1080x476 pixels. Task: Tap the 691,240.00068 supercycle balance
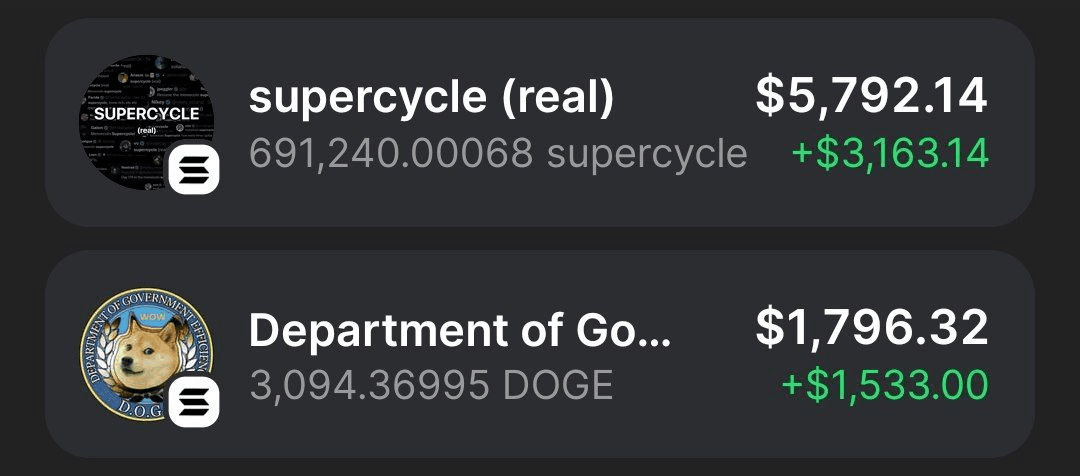tap(498, 154)
